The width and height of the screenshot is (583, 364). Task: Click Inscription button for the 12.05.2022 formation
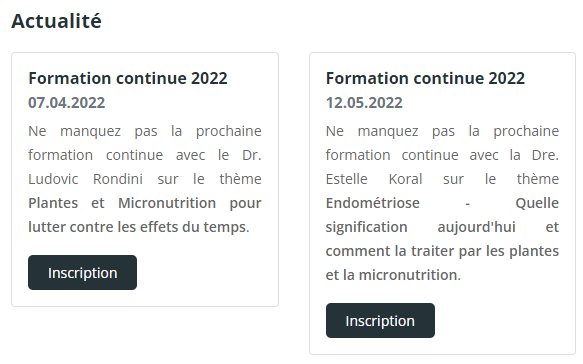[x=380, y=320]
